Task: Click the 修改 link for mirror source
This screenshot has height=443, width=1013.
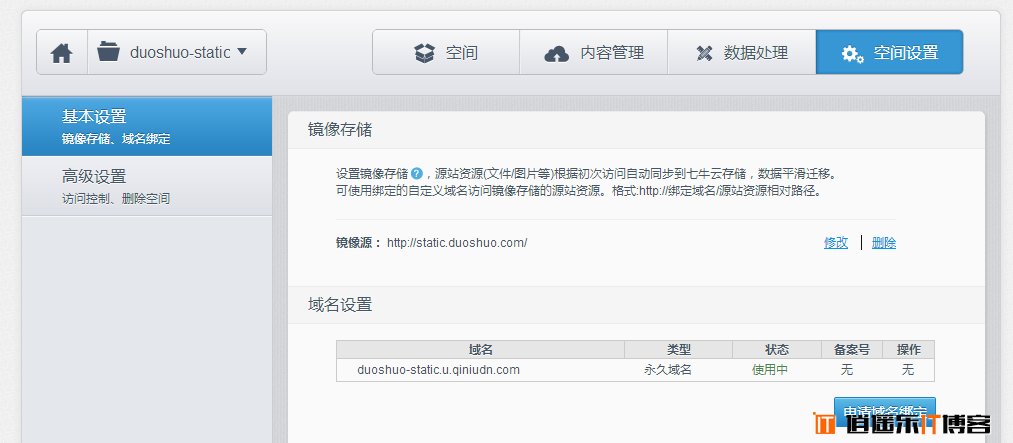Action: 836,243
